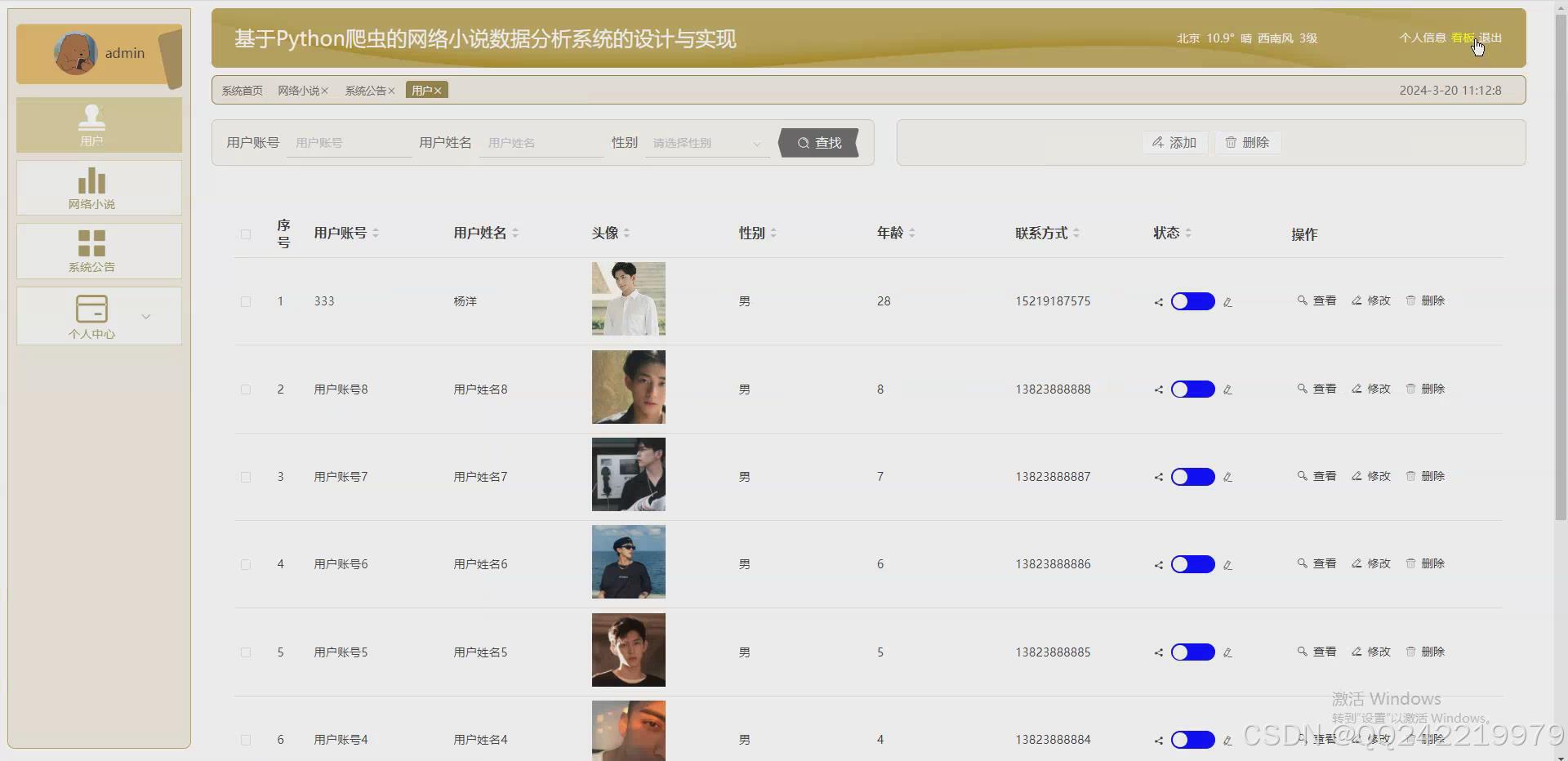Open the 网络小说 bar chart sidebar icon
Image resolution: width=1568 pixels, height=761 pixels.
(91, 180)
